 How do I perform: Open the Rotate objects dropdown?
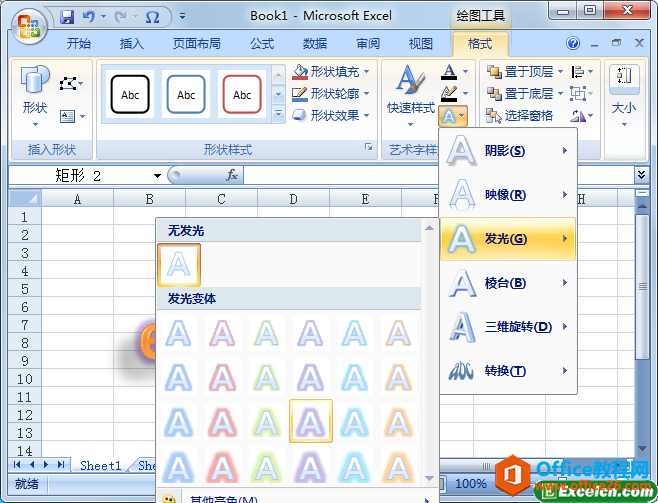582,115
